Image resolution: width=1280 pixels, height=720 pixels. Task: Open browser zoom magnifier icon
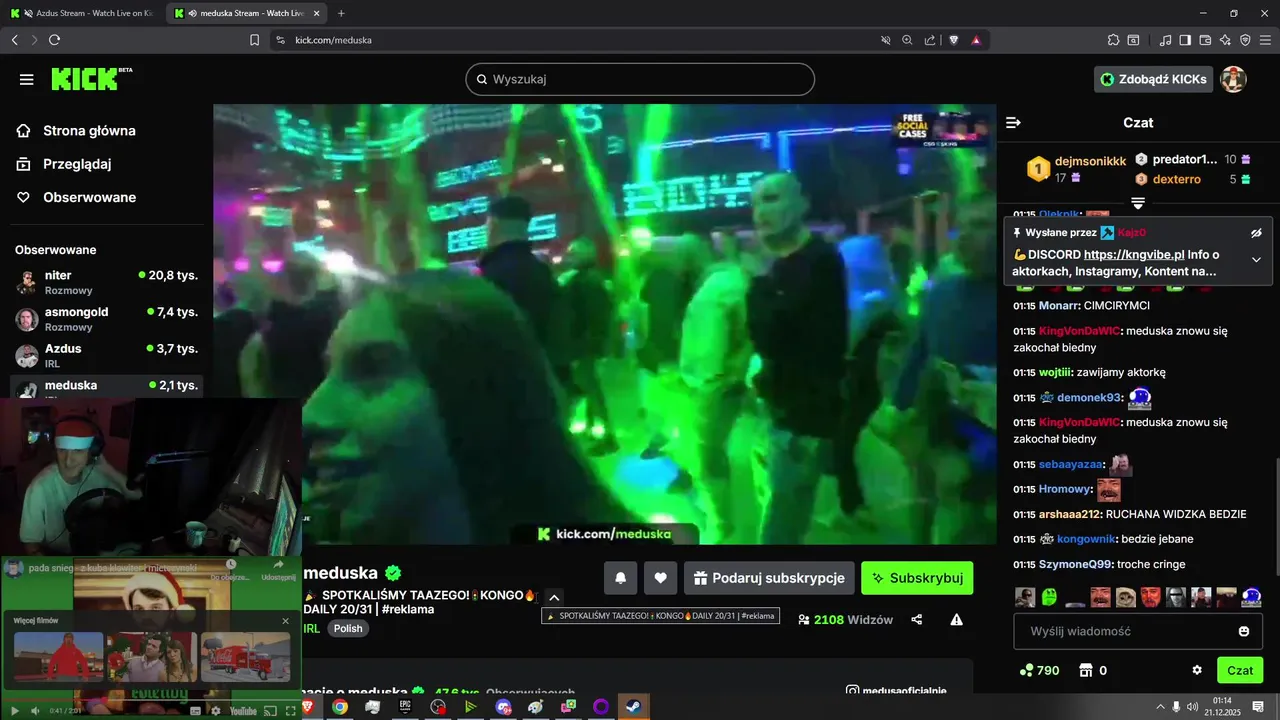pyautogui.click(x=908, y=40)
